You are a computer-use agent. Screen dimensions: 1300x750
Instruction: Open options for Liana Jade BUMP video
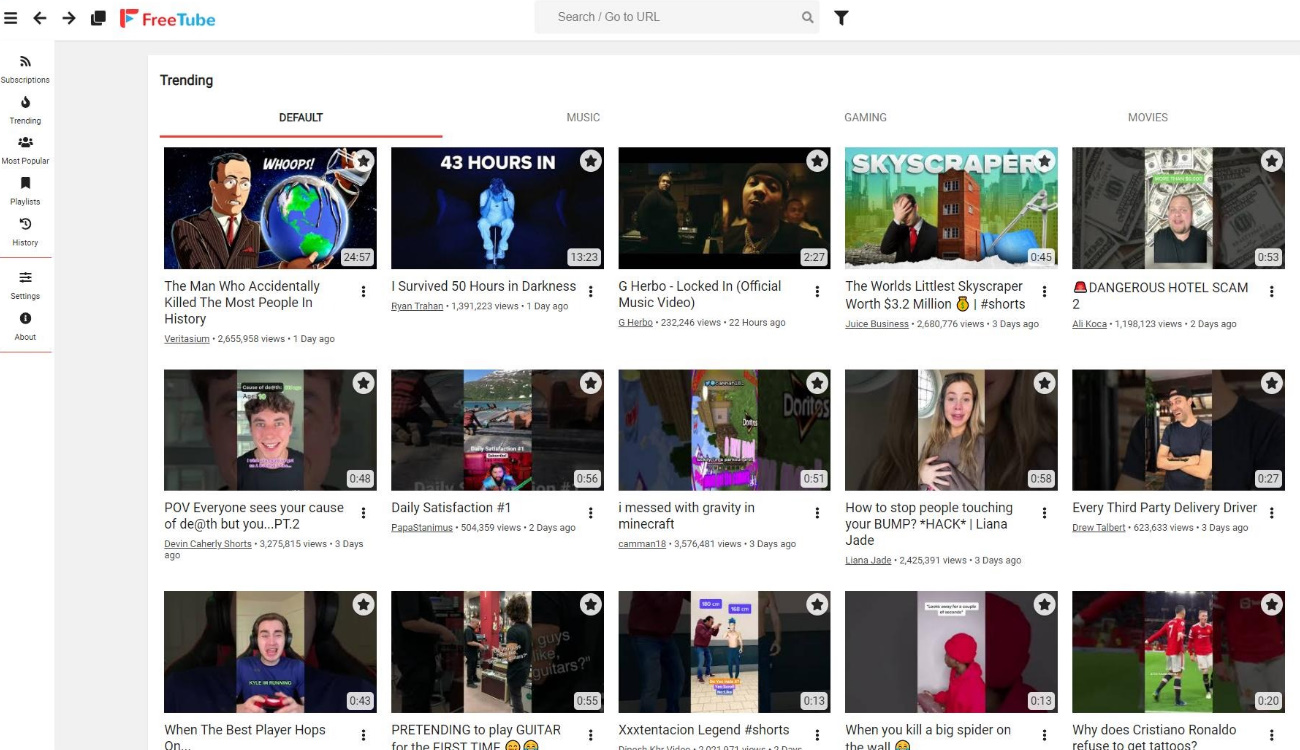[x=1045, y=513]
